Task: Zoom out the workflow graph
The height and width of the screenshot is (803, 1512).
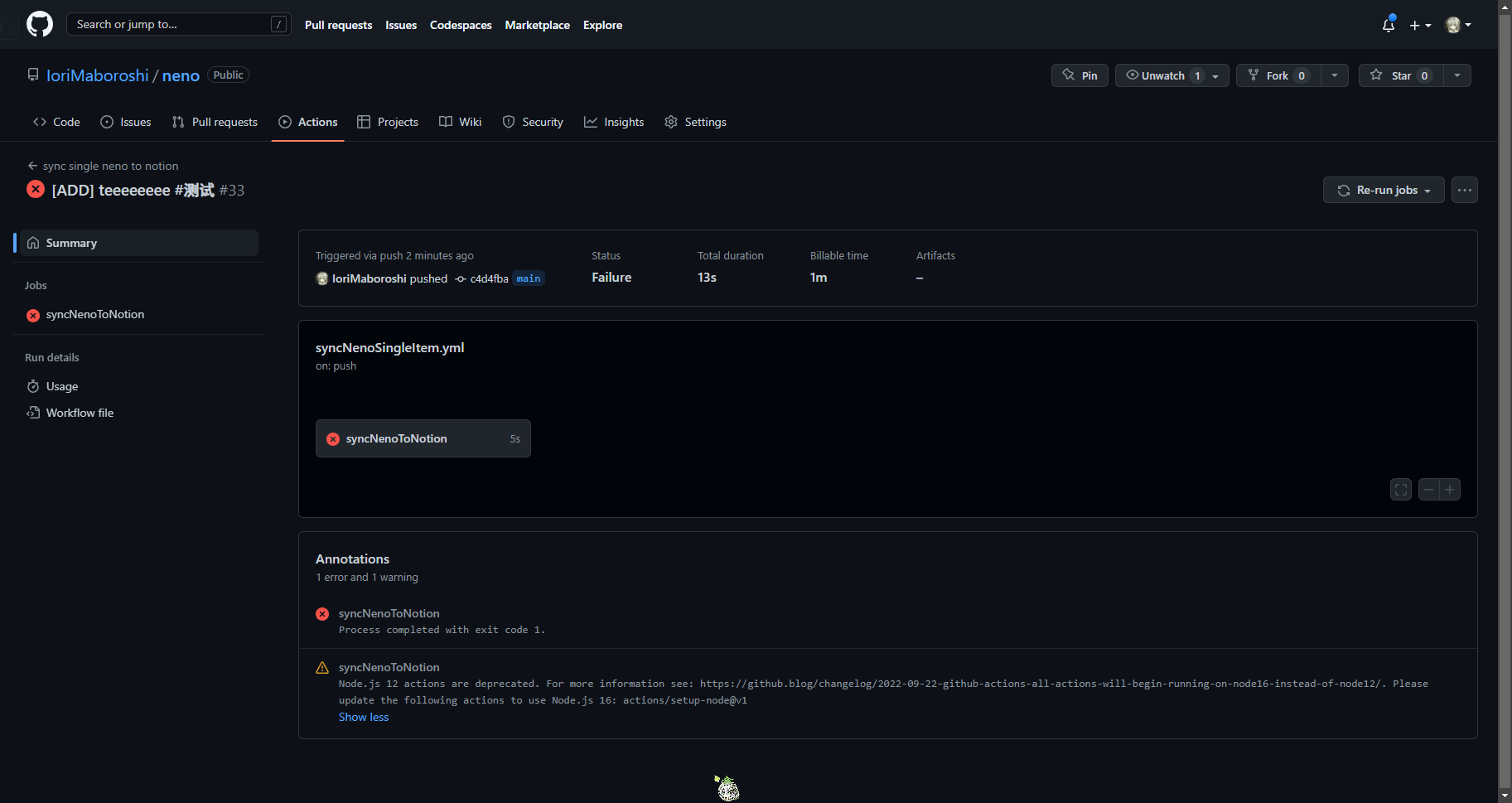Action: tap(1429, 490)
